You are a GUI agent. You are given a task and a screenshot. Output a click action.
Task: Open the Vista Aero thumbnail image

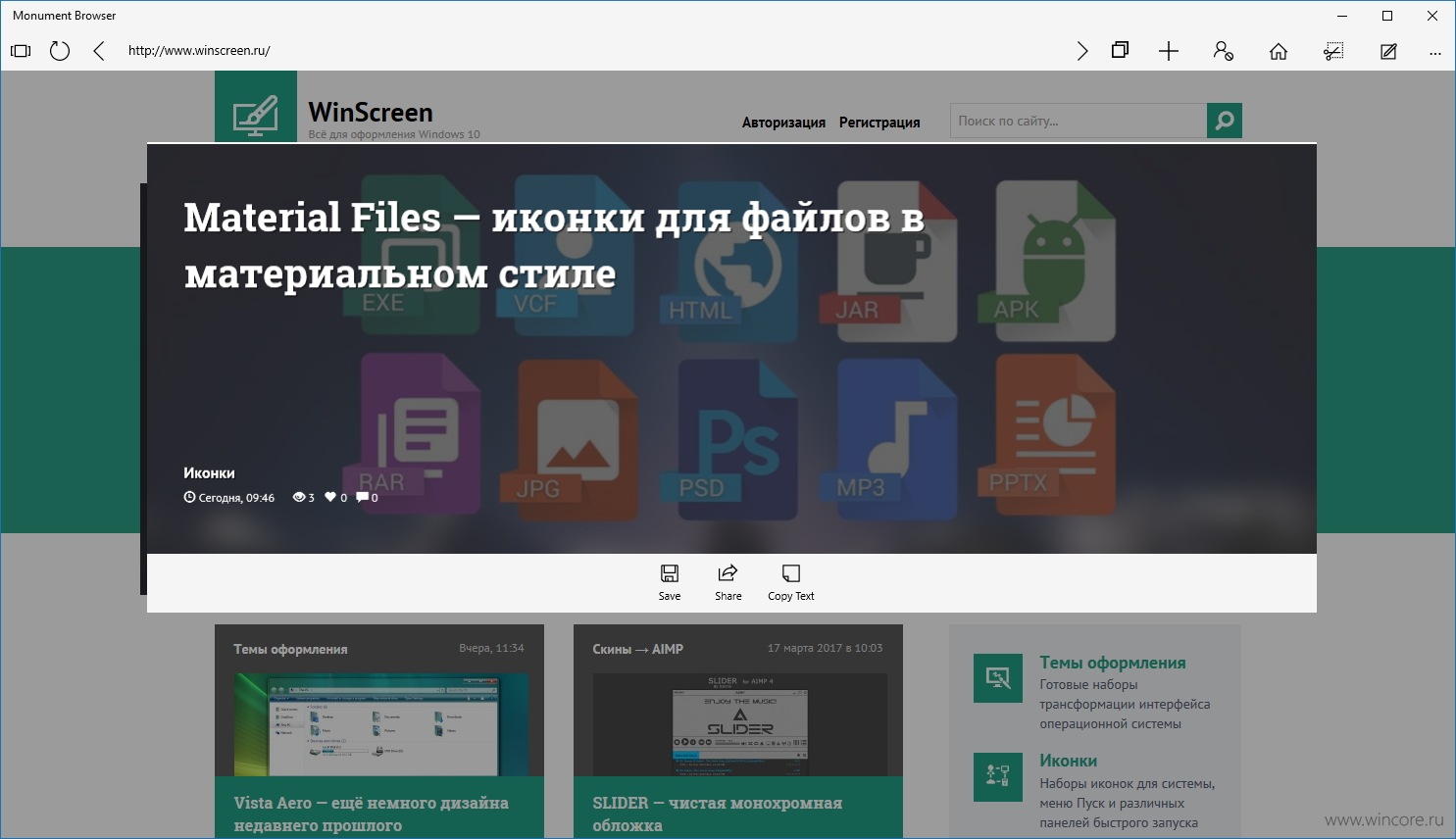381,724
